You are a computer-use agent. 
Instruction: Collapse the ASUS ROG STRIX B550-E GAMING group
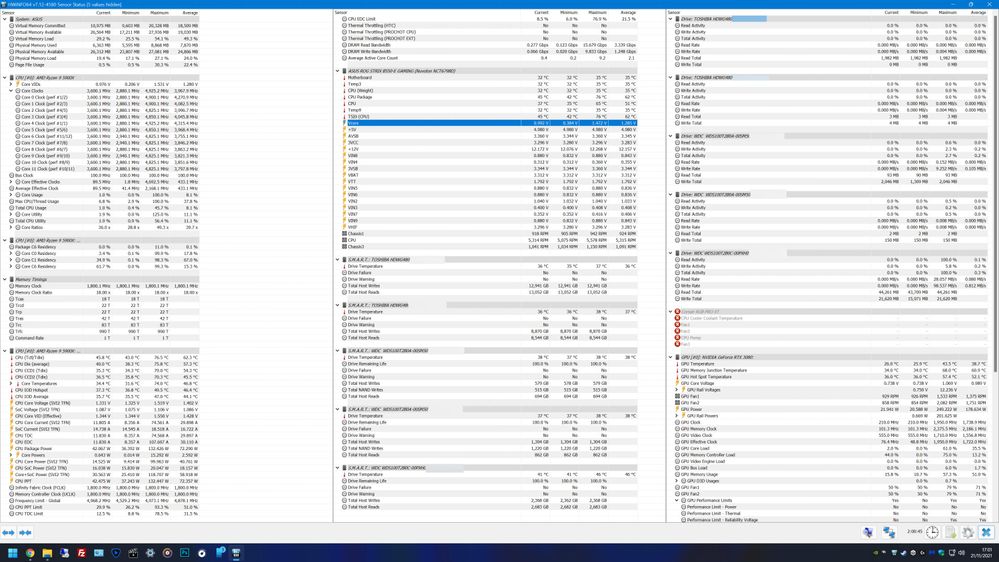338,71
